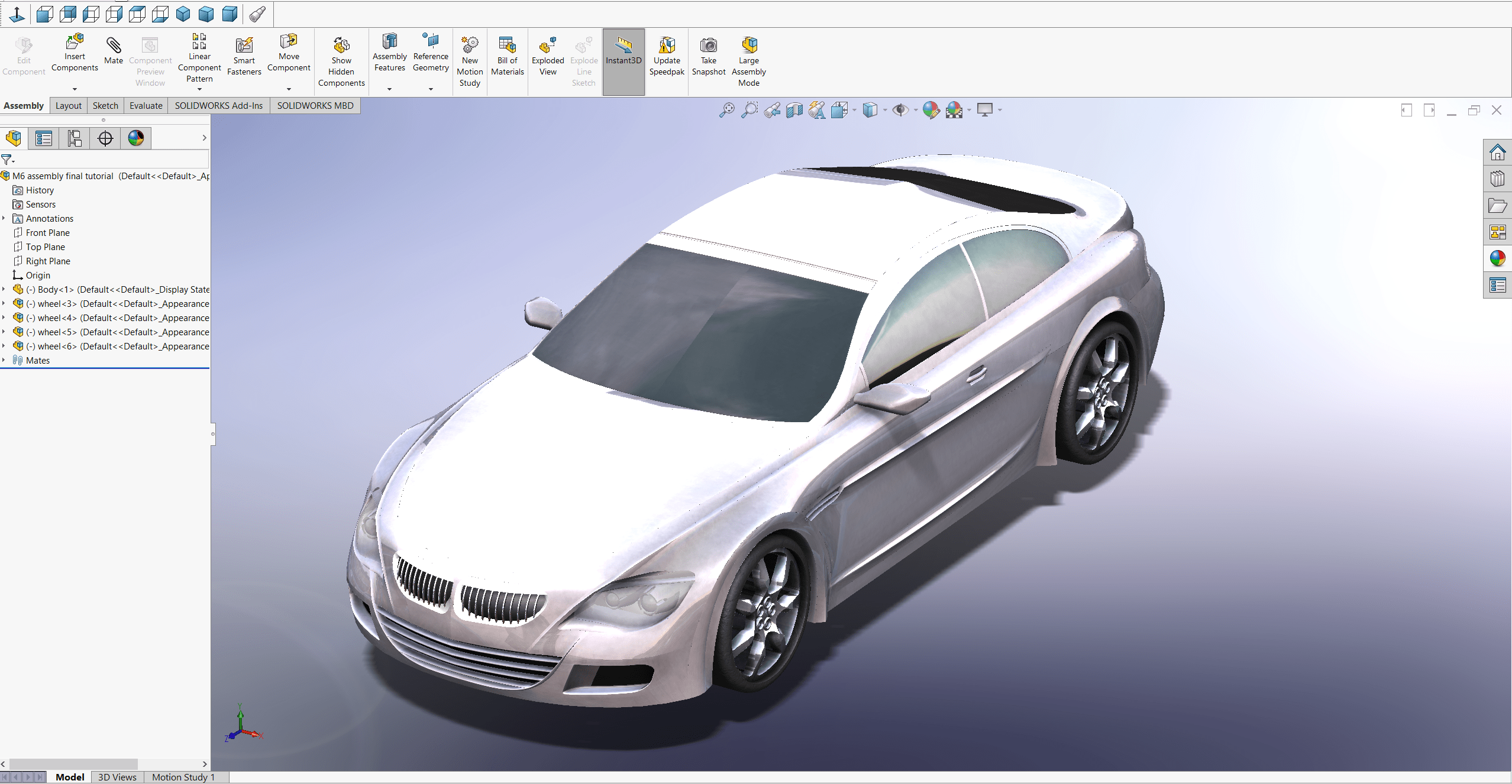Viewport: 1512px width, 784px height.
Task: Switch to the Dimetric view
Action: (x=230, y=14)
